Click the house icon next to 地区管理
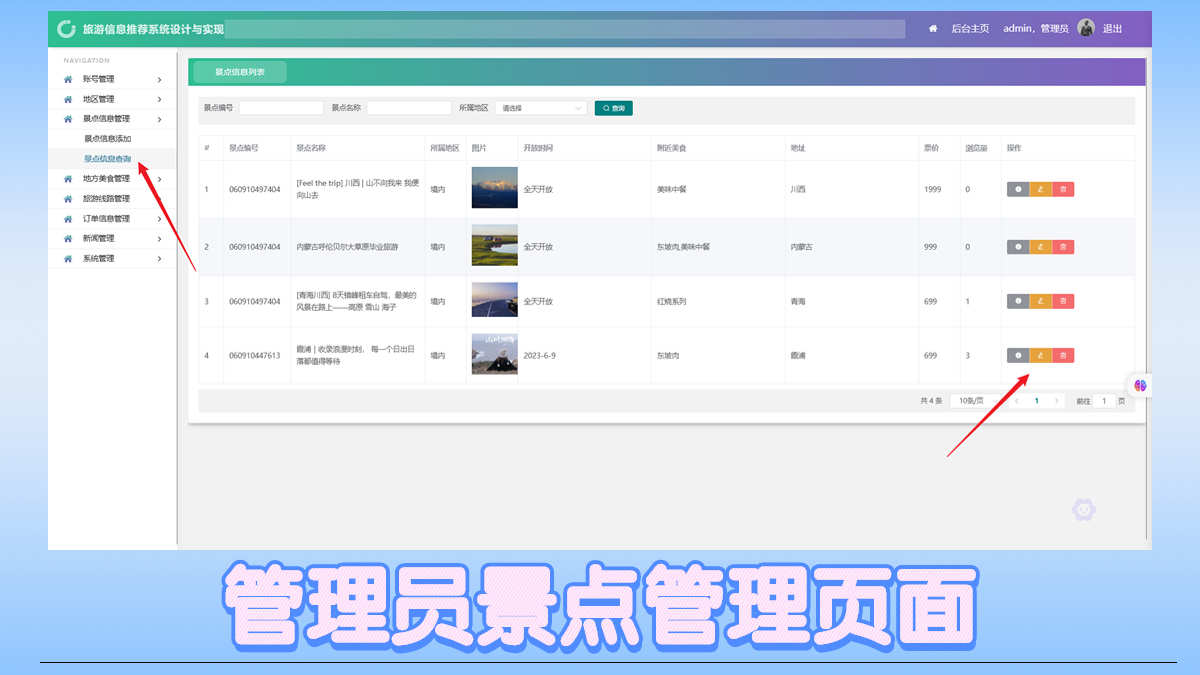The width and height of the screenshot is (1200, 675). 68,99
